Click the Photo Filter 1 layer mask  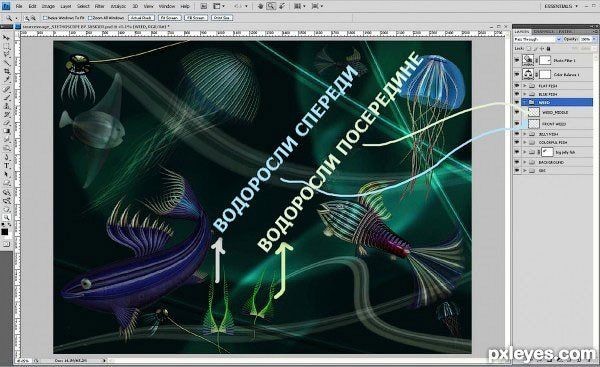pyautogui.click(x=545, y=60)
